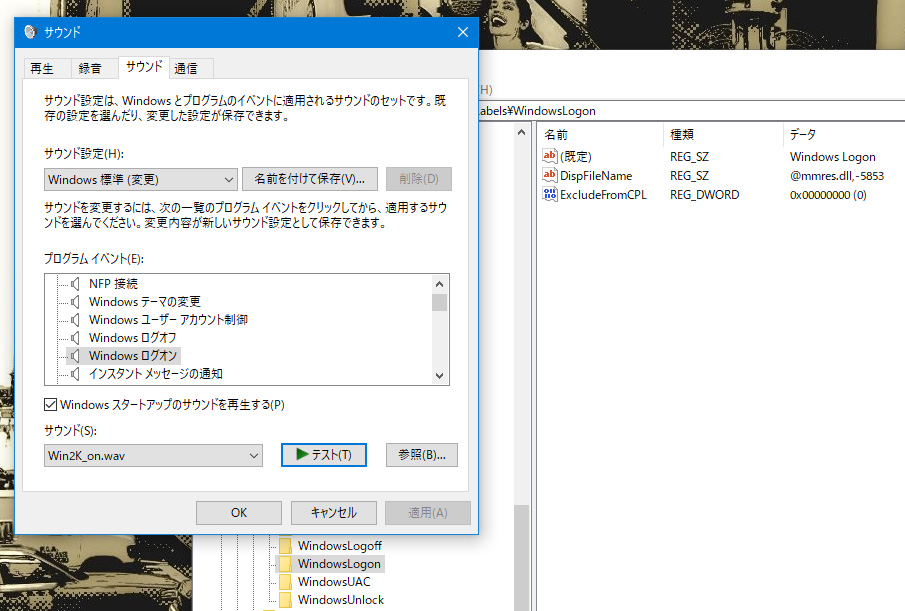Select DispFileName registry value
905x611 pixels.
(596, 175)
